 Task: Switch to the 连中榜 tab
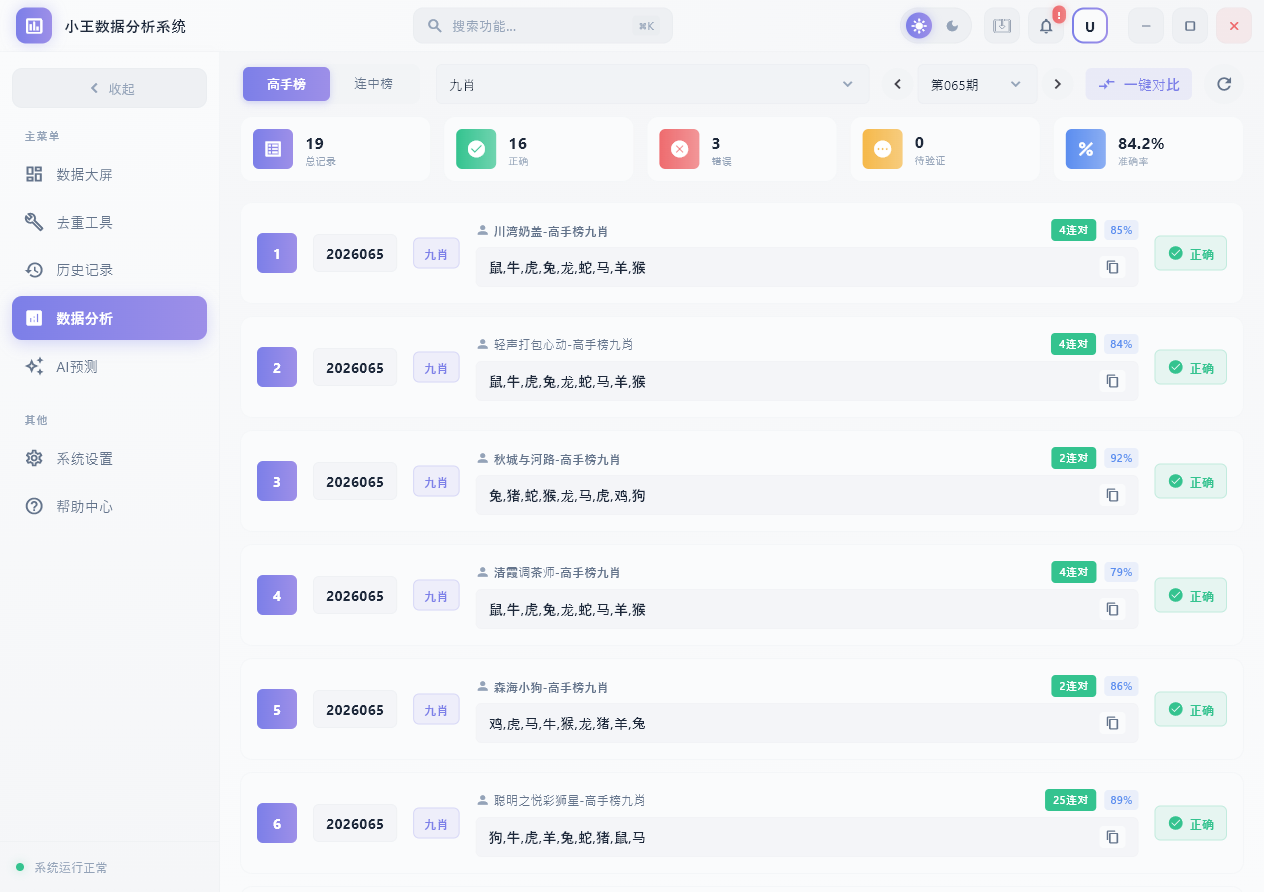point(374,84)
